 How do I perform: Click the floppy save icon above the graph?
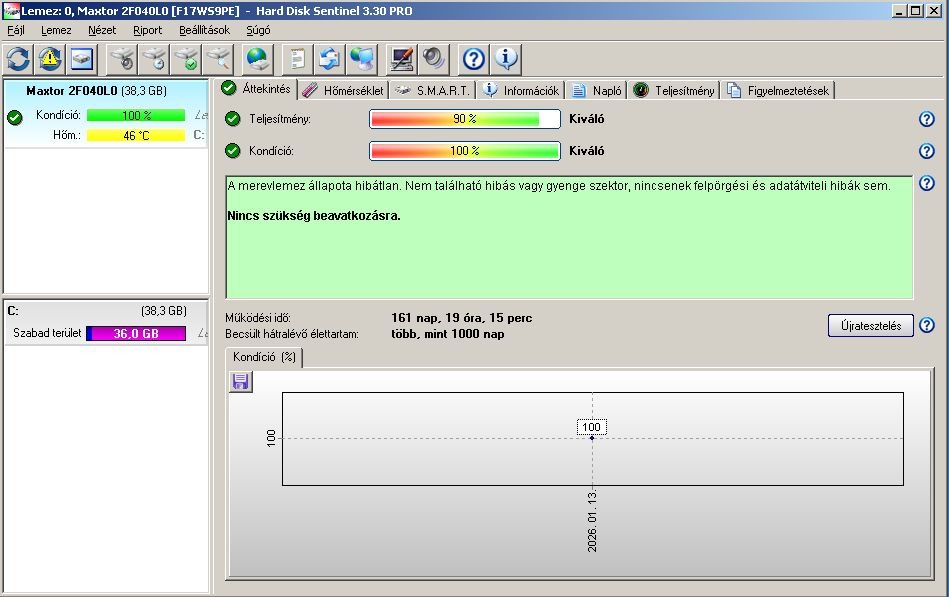click(240, 381)
